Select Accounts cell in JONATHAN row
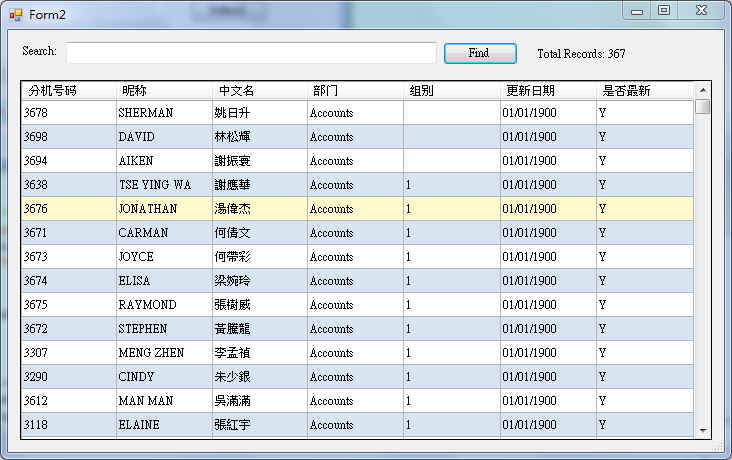 [355, 209]
